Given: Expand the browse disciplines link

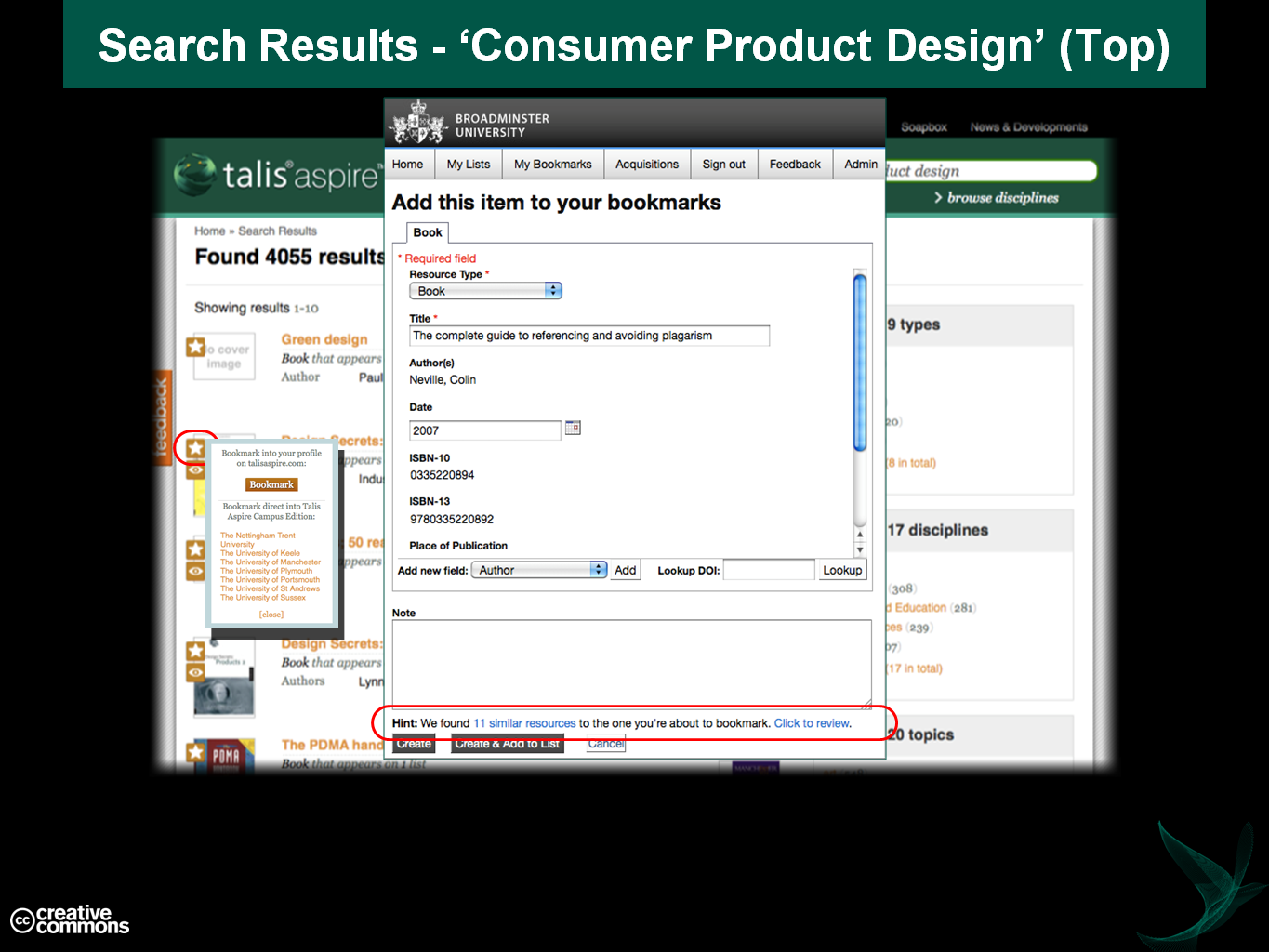Looking at the screenshot, I should pos(997,198).
